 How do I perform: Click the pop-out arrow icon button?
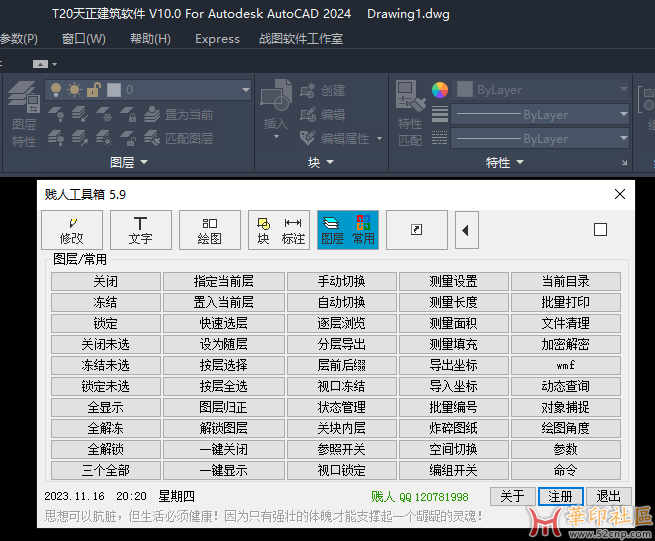pos(417,230)
